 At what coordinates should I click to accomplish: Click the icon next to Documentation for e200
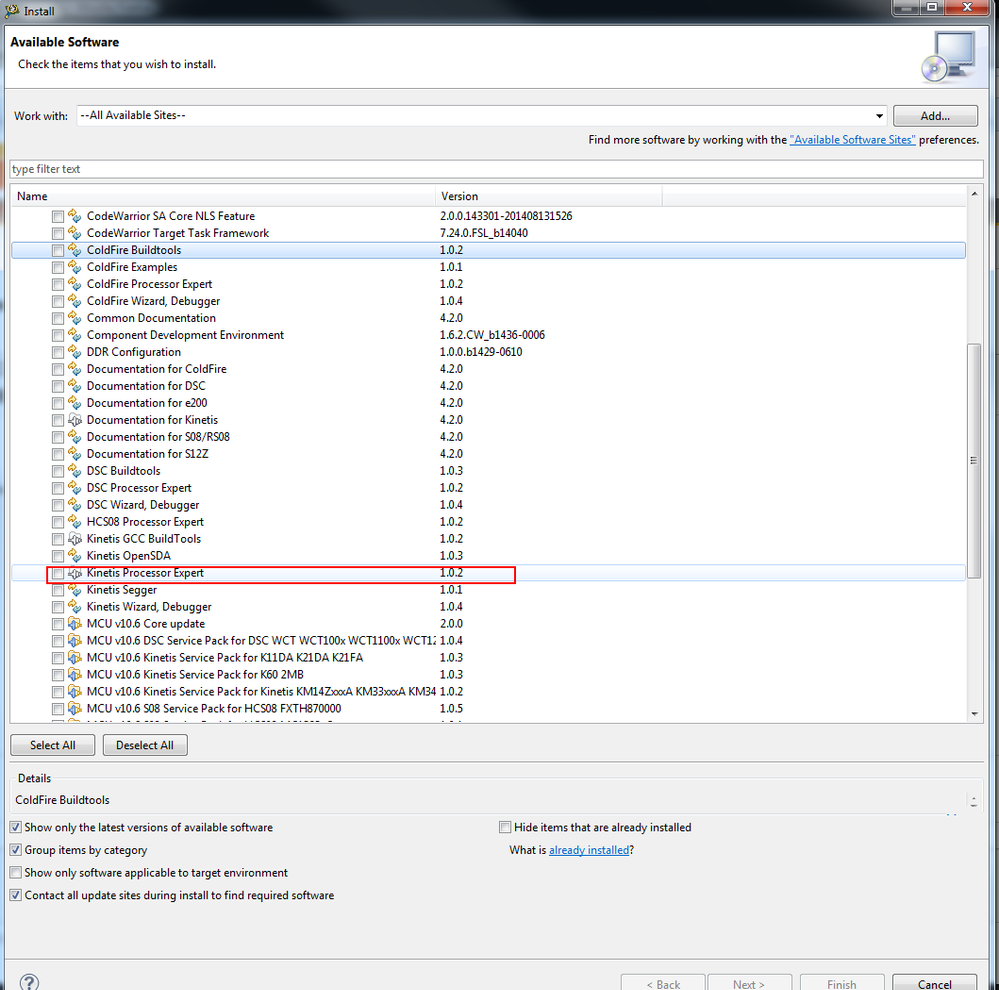click(x=75, y=403)
